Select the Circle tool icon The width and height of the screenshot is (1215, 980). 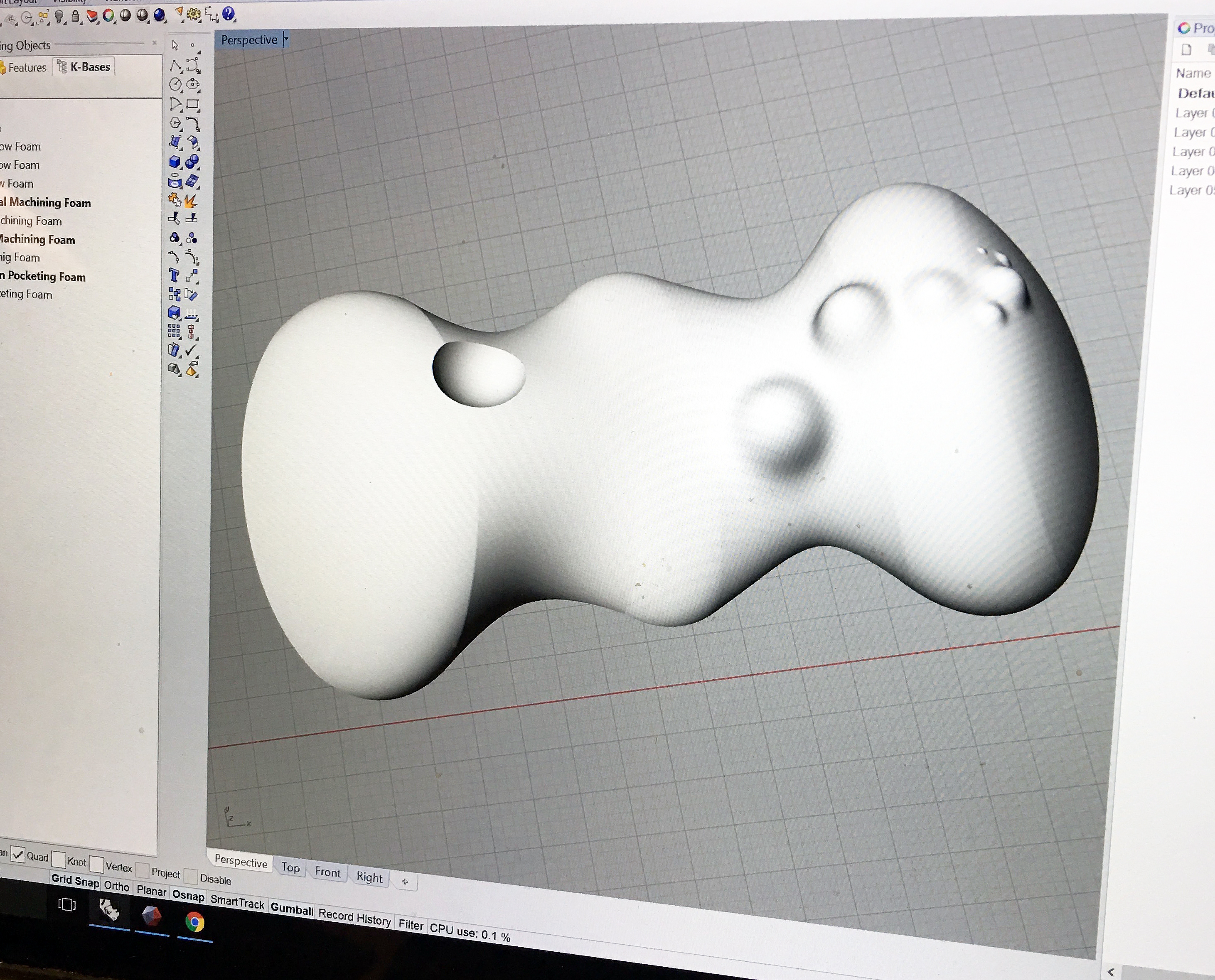175,85
